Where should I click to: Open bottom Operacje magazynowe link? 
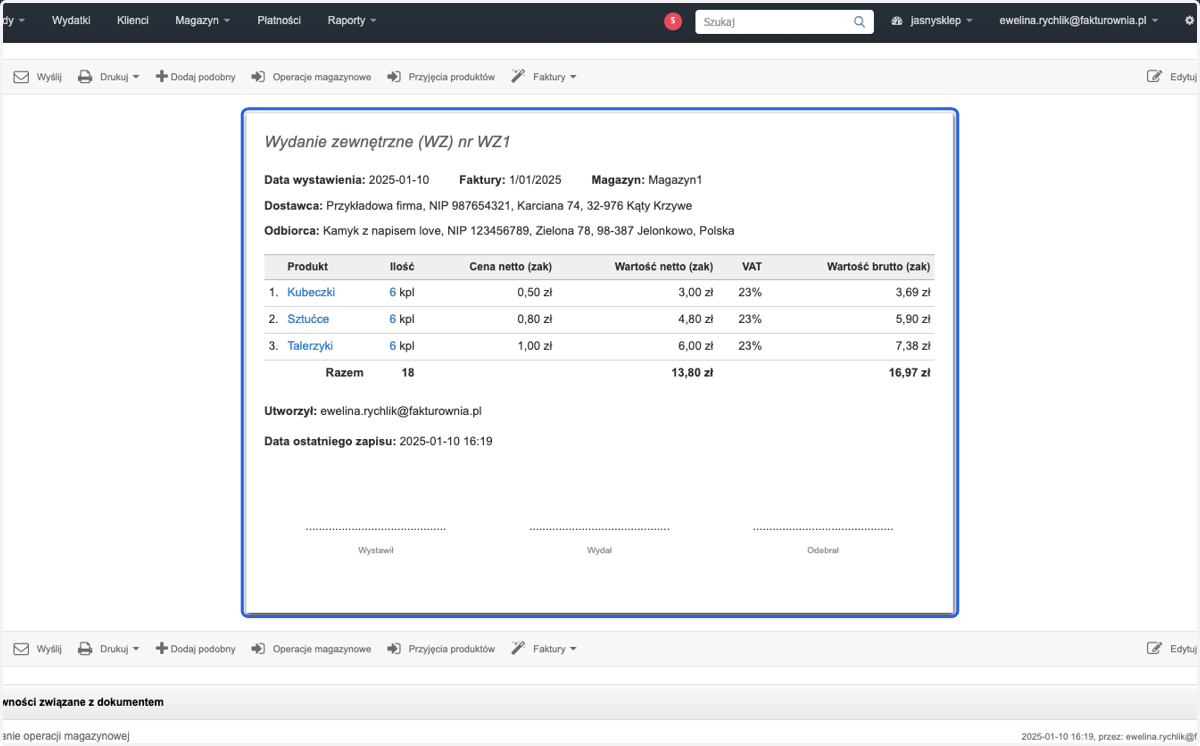click(322, 649)
